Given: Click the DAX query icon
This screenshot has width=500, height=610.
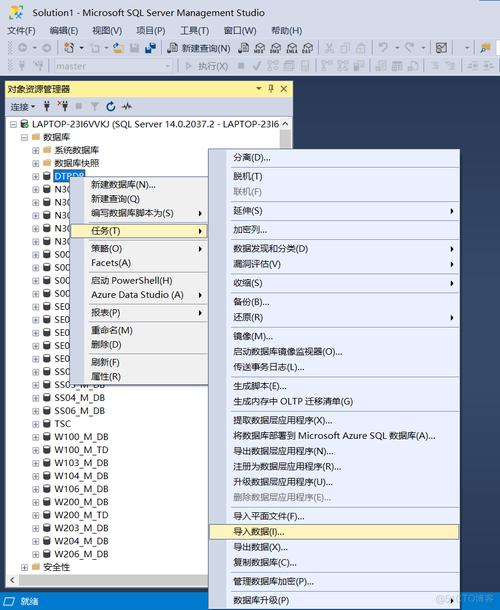Looking at the screenshot, I should click(x=307, y=48).
